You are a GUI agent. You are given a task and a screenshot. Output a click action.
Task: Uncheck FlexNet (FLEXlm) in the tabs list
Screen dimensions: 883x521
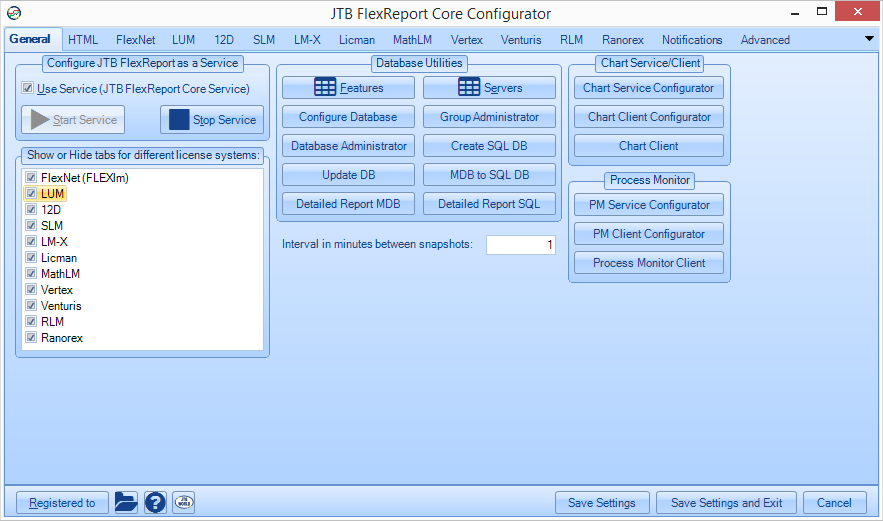(x=32, y=177)
